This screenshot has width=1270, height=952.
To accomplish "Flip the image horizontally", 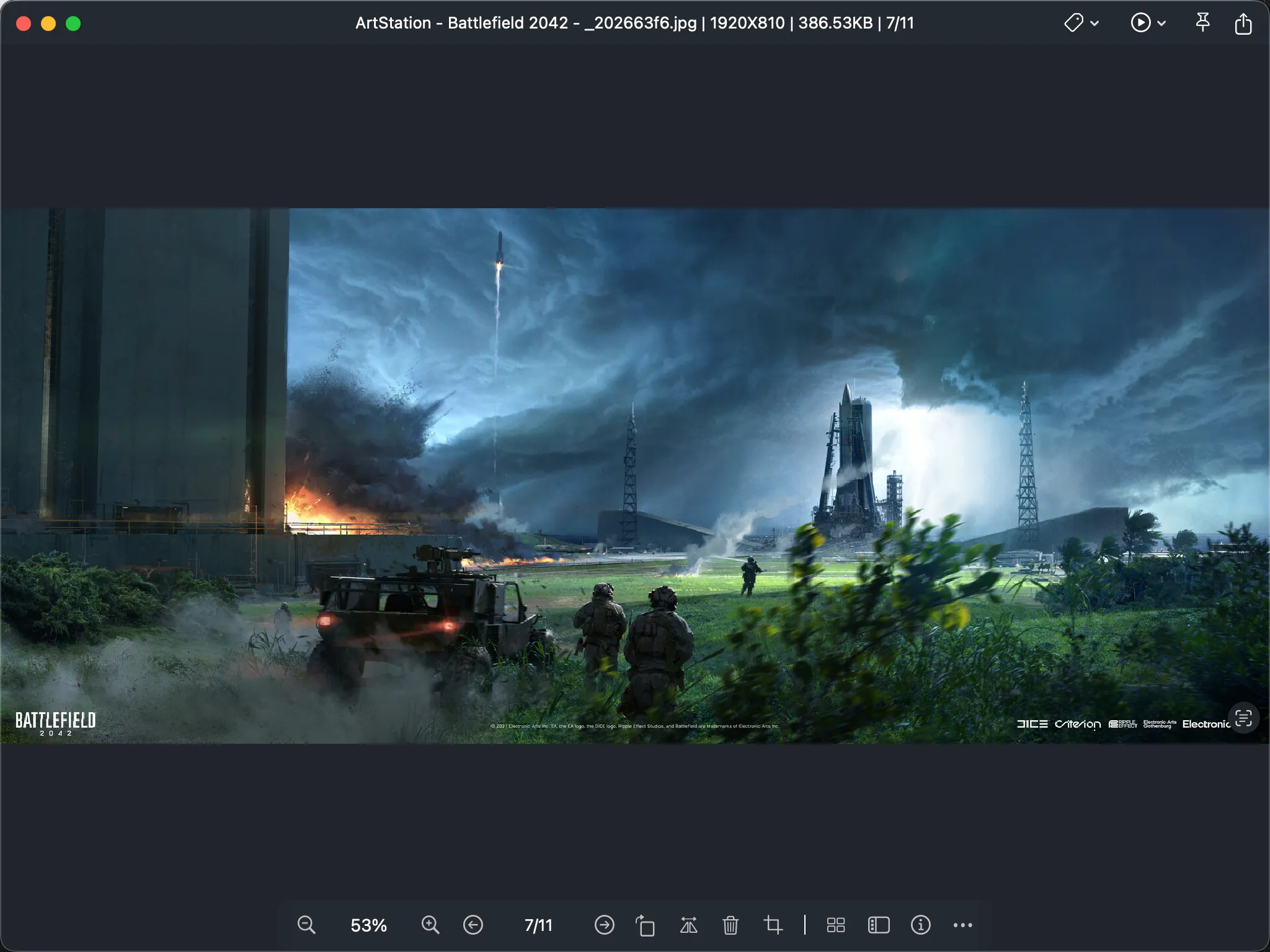I will point(688,925).
